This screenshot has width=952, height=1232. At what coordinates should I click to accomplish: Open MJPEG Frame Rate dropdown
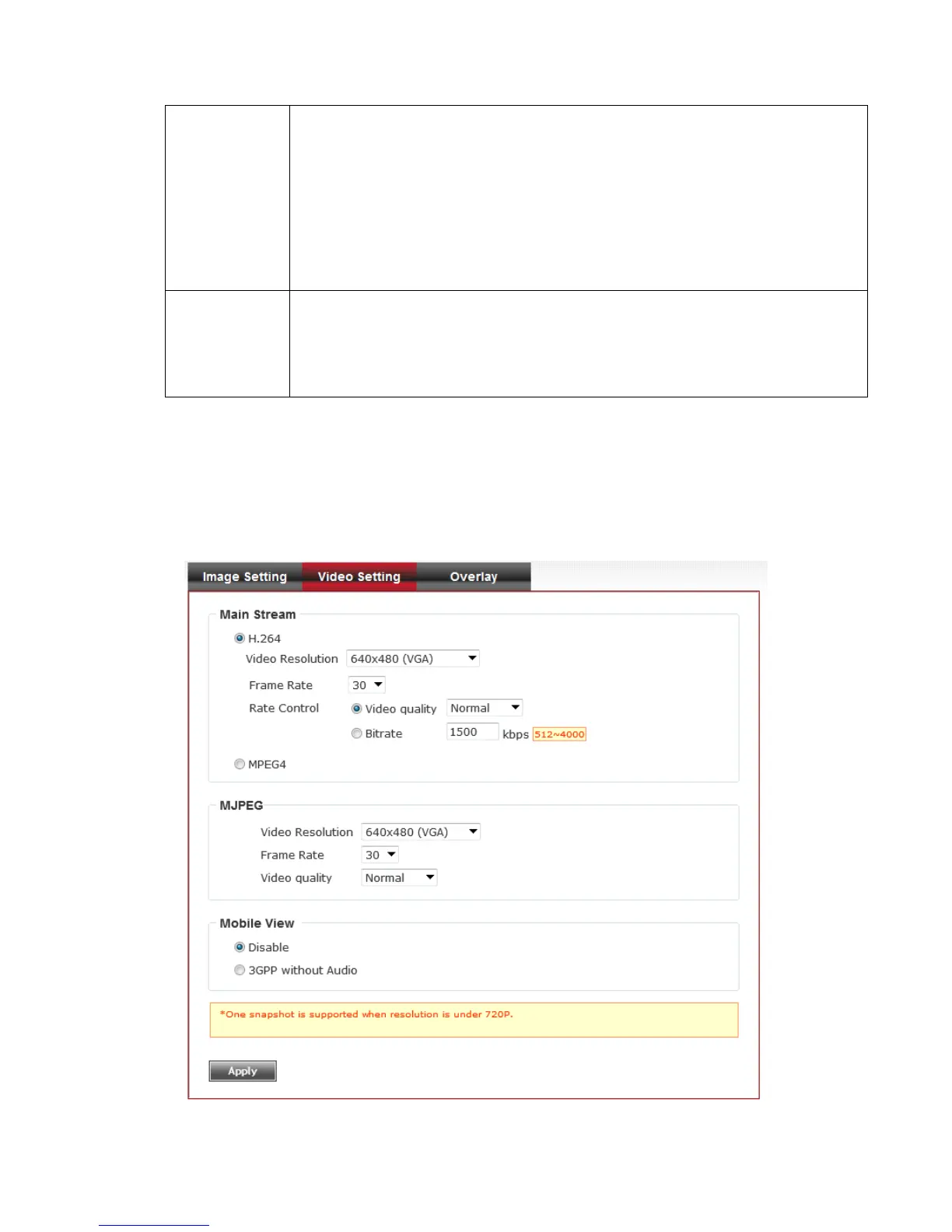click(x=380, y=855)
